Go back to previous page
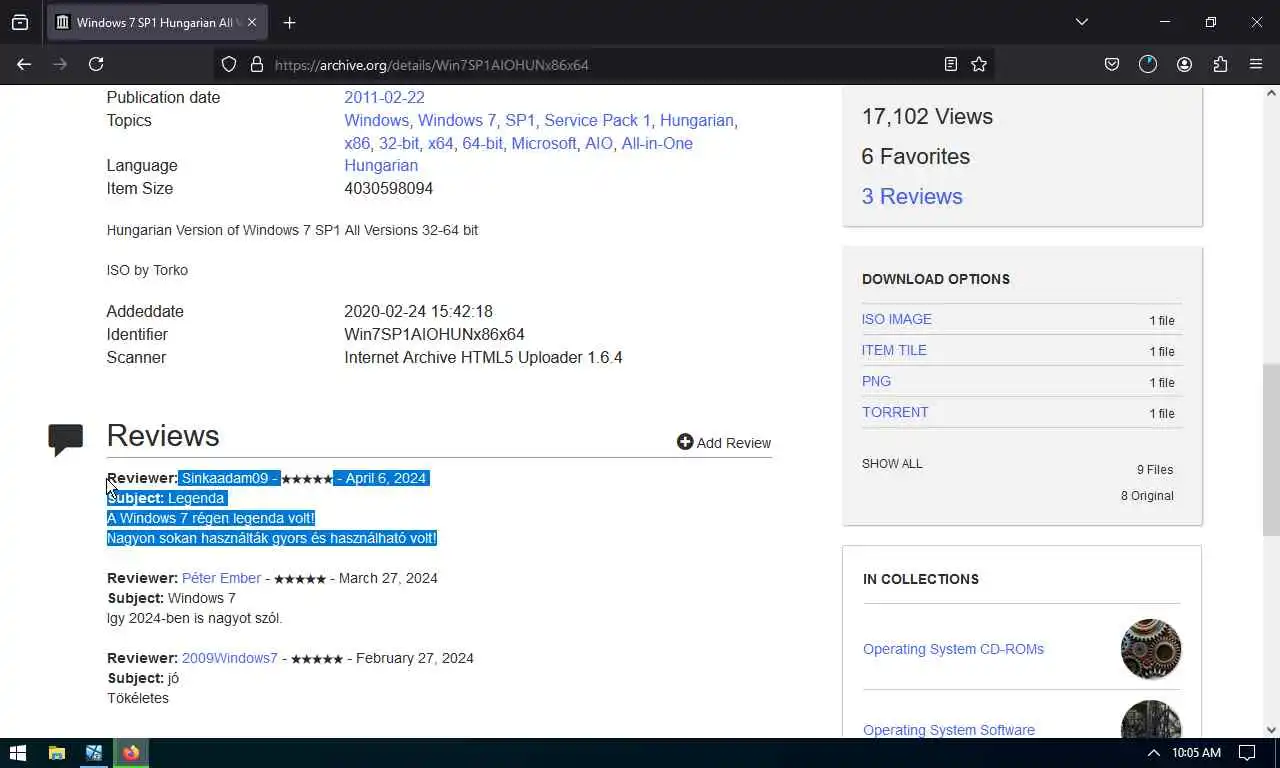The image size is (1280, 768). 24,64
